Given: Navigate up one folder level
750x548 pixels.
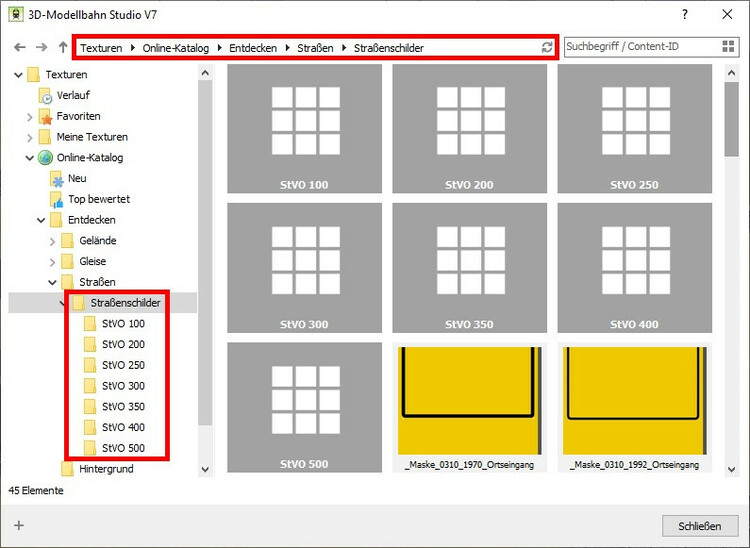Looking at the screenshot, I should pyautogui.click(x=63, y=47).
